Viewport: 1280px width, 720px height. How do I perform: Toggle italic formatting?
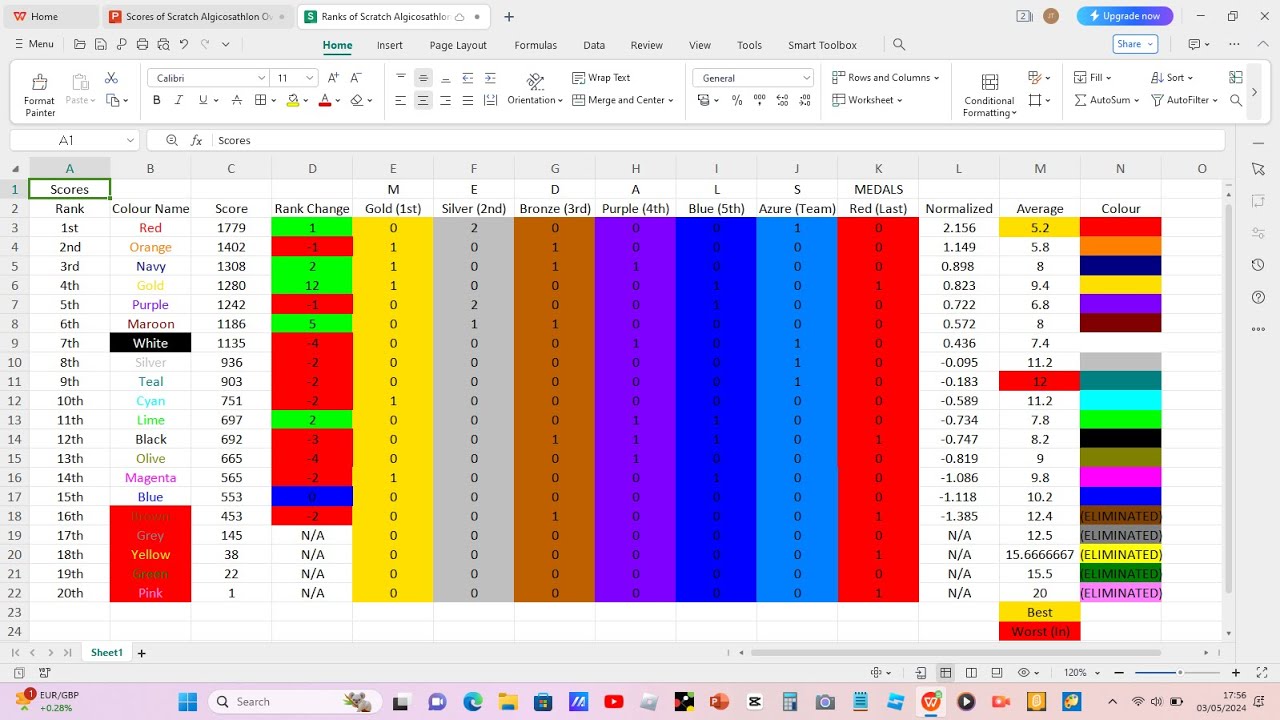[x=179, y=100]
